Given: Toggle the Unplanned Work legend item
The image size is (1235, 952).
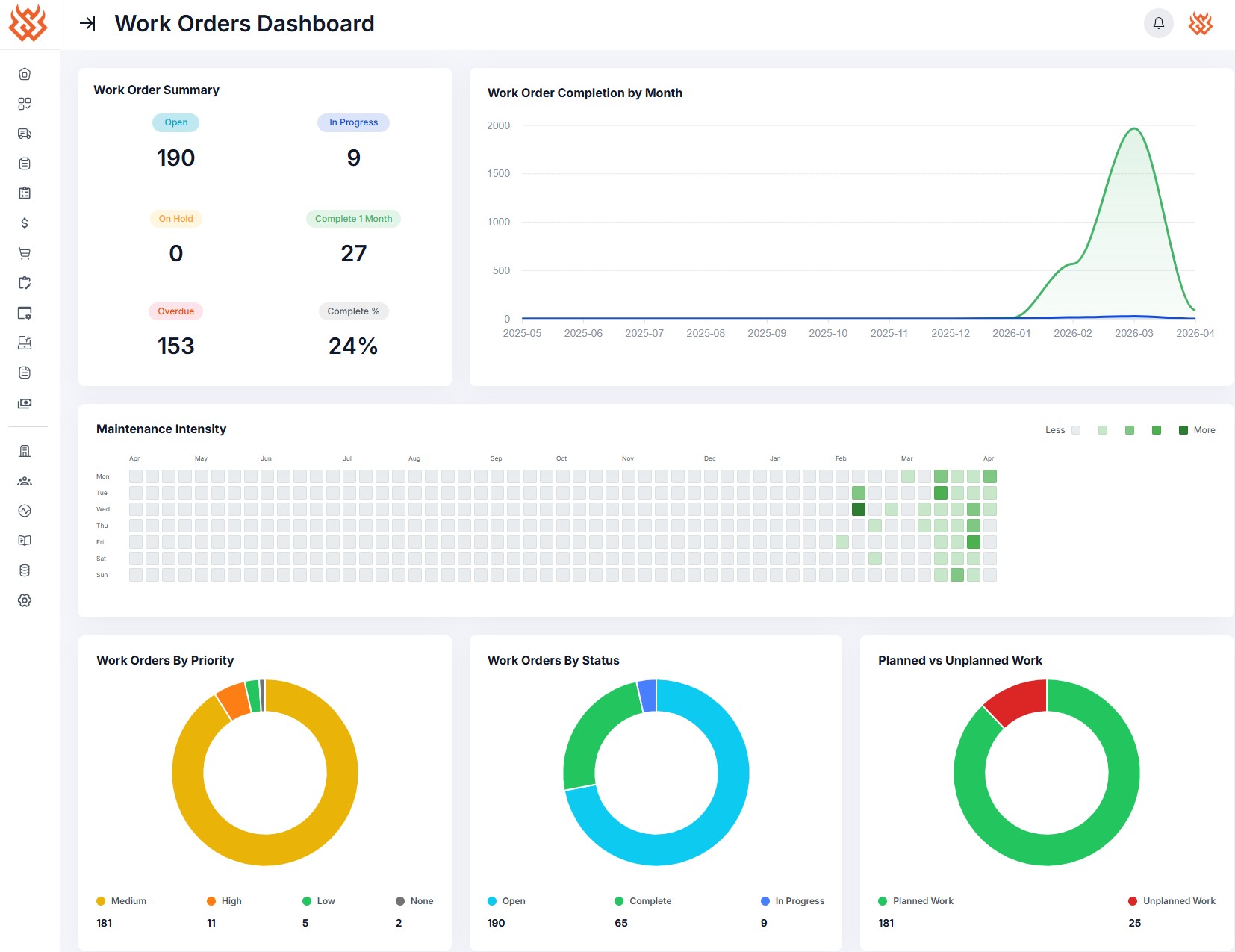Looking at the screenshot, I should [x=1172, y=901].
